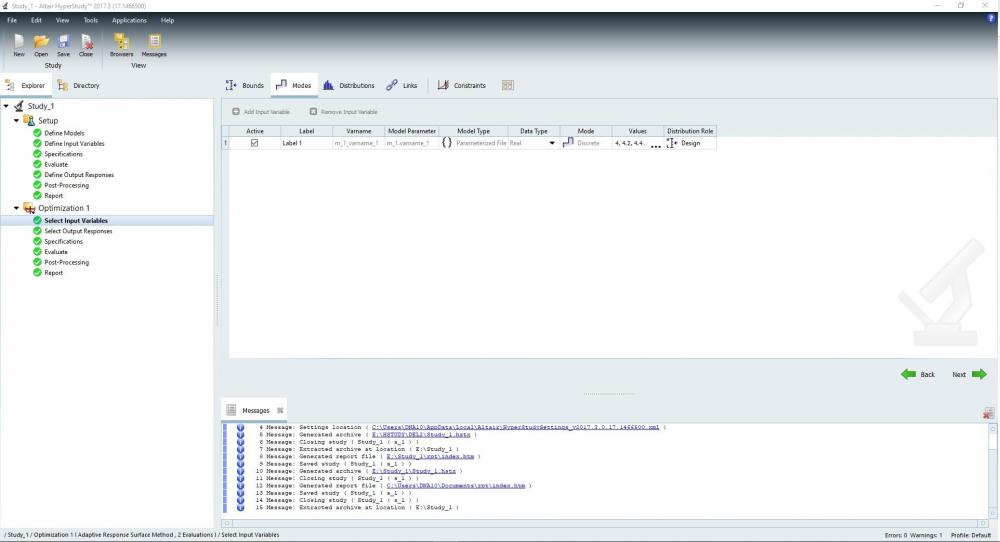
Task: Open the File menu
Action: [x=12, y=20]
